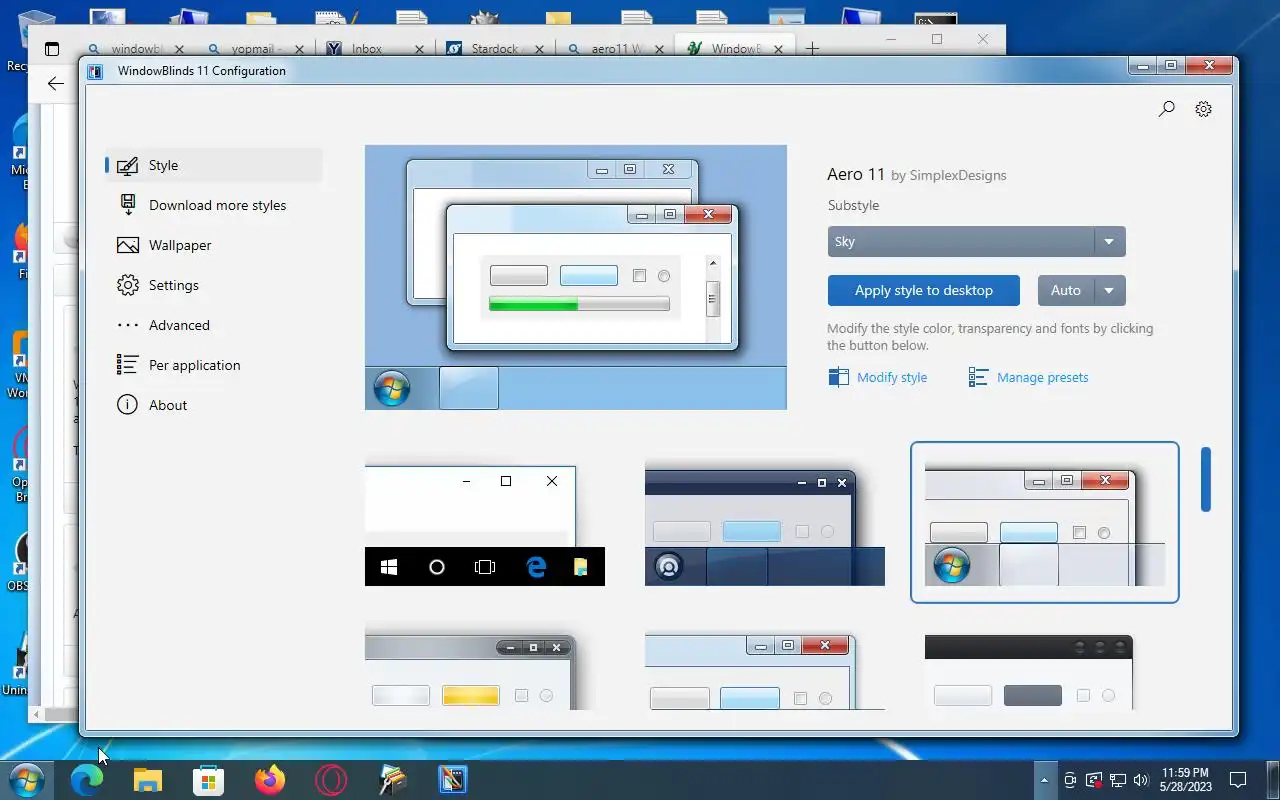Image resolution: width=1280 pixels, height=800 pixels.
Task: Close the yopmail browser tab
Action: click(x=300, y=49)
